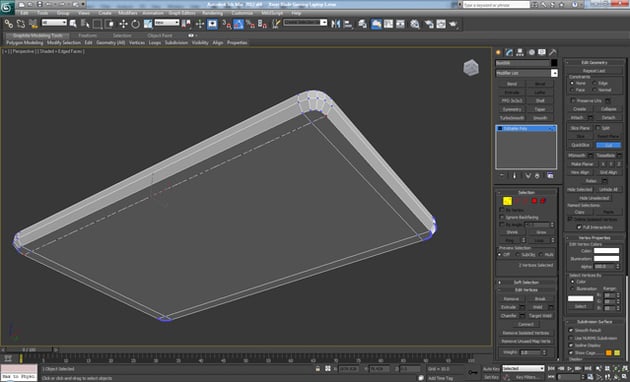The image size is (630, 382).
Task: Select the Element sub-object level icon
Action: [543, 201]
